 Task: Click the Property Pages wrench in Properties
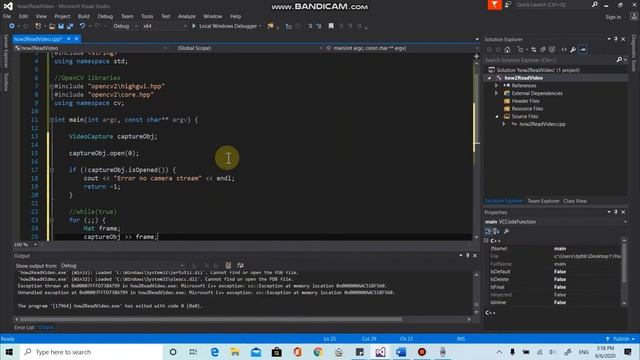tap(507, 231)
